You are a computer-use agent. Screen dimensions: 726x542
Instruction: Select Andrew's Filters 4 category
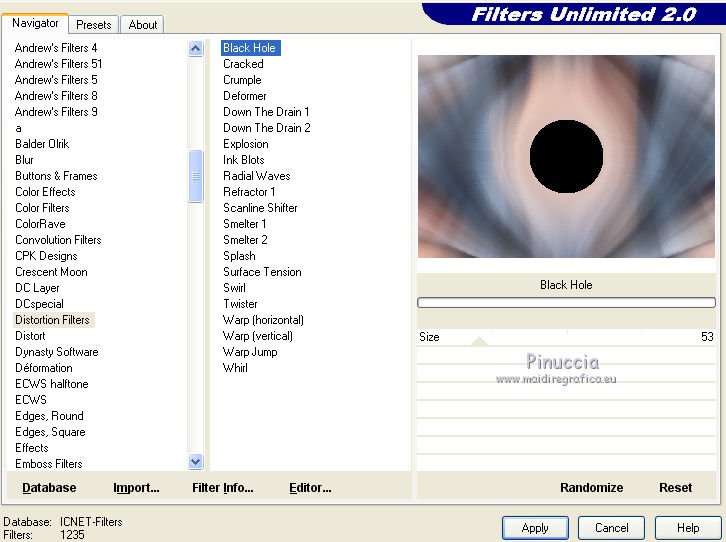56,48
